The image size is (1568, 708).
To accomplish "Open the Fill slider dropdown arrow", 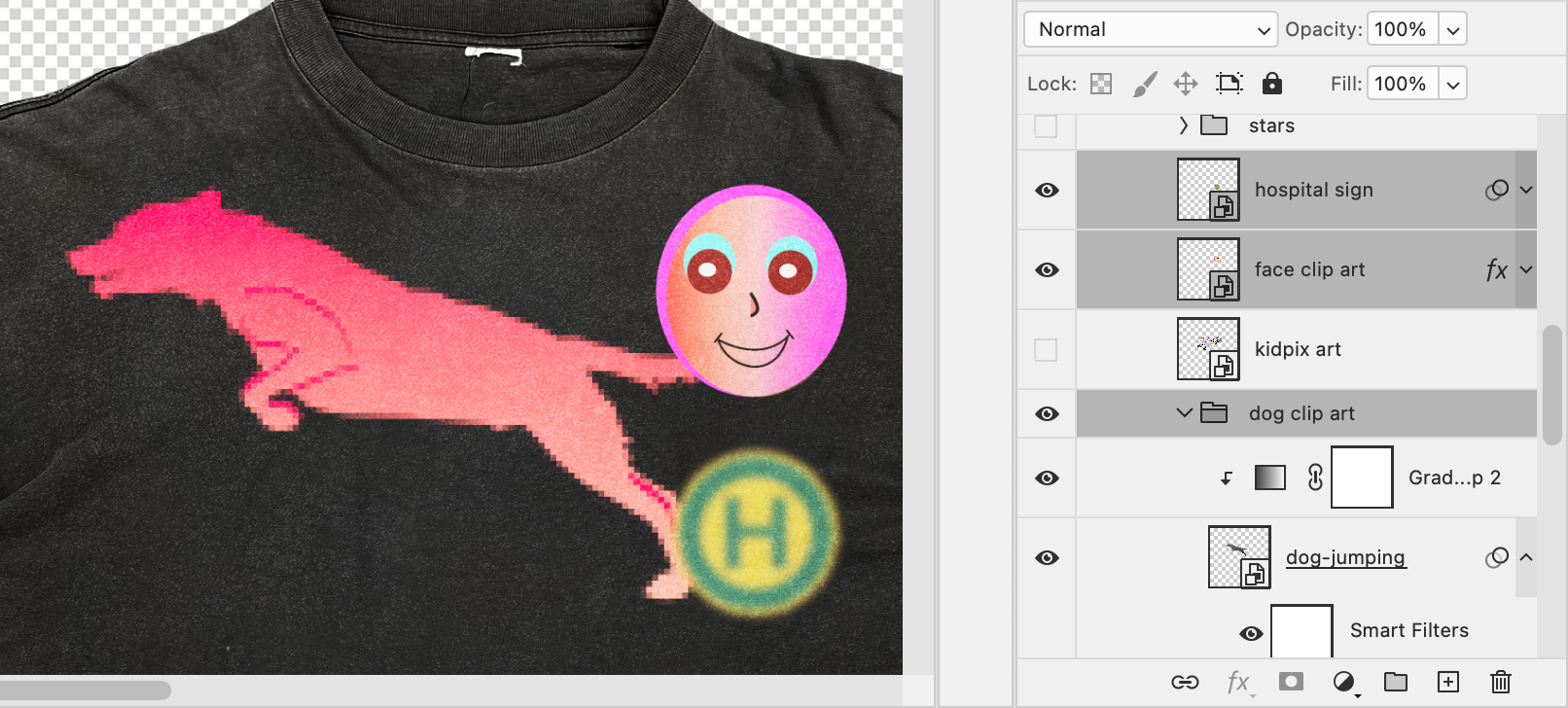I will pos(1452,85).
